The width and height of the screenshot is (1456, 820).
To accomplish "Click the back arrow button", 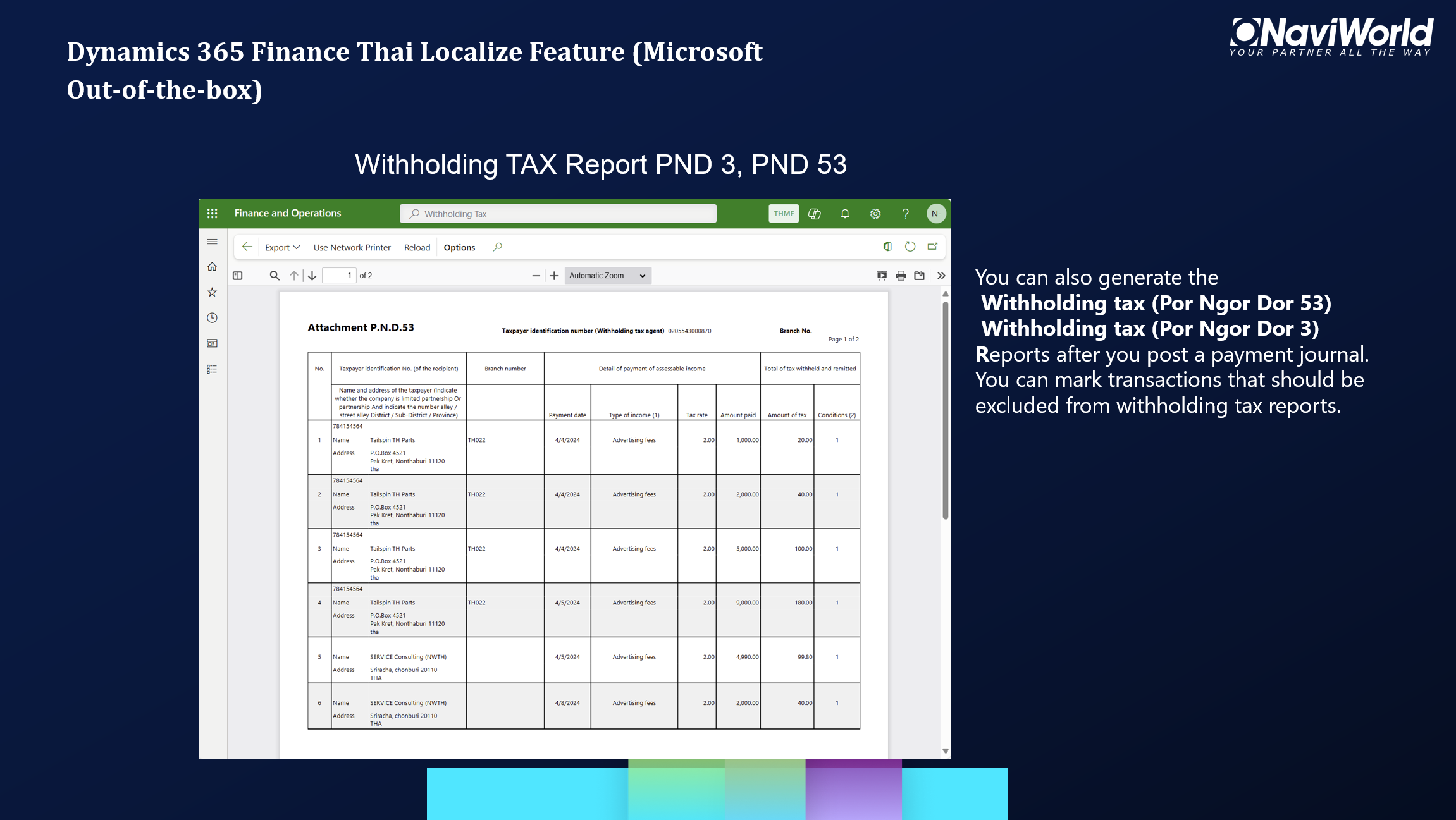I will pyautogui.click(x=247, y=247).
